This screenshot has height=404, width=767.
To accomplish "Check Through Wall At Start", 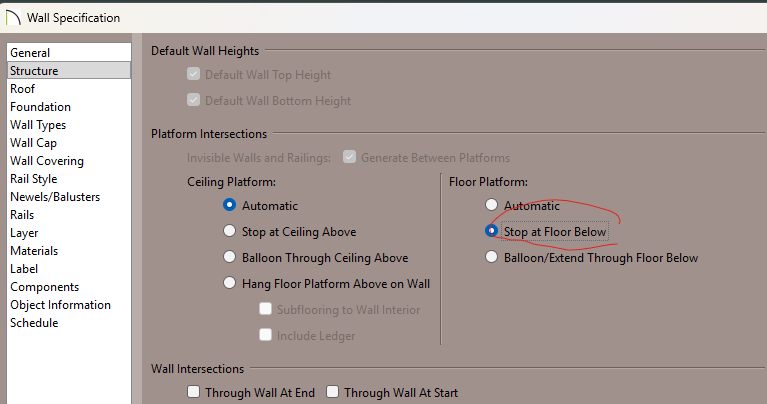I will [333, 393].
